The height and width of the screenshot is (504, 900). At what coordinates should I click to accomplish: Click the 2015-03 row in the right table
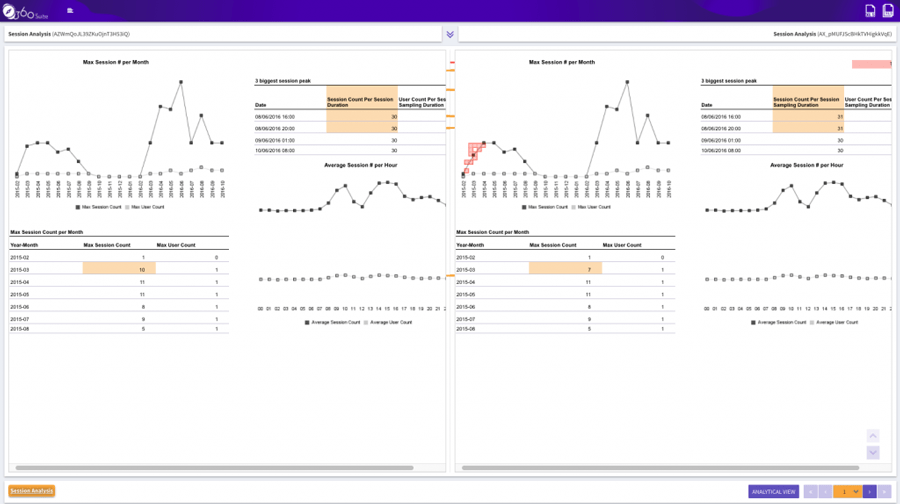point(565,269)
